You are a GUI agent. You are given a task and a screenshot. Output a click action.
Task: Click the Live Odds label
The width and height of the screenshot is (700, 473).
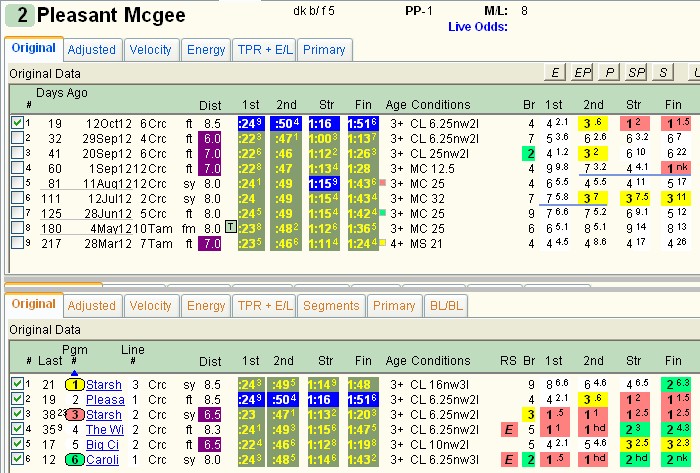pyautogui.click(x=478, y=27)
